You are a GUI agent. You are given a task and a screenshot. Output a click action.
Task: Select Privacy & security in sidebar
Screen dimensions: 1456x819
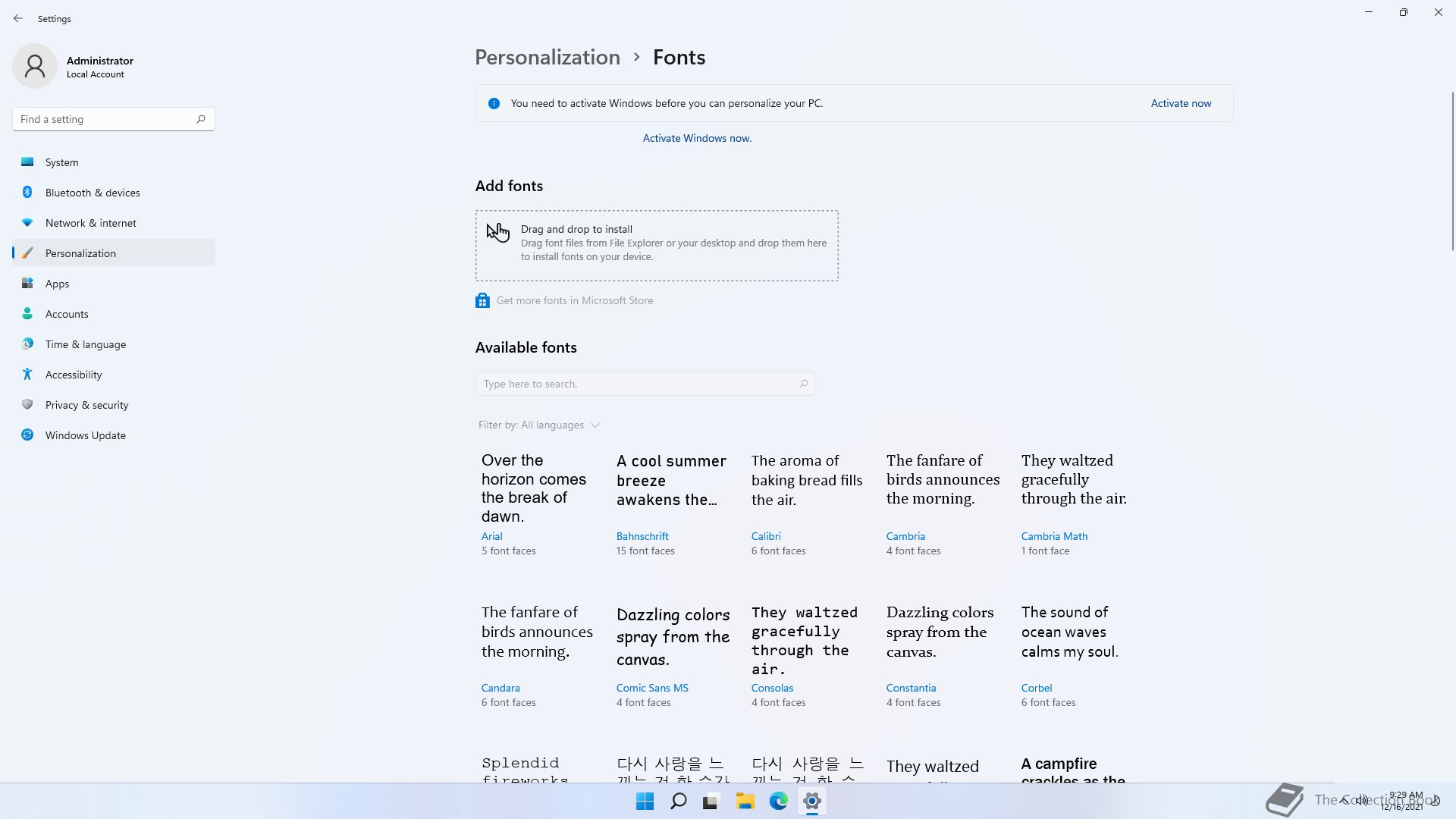(86, 405)
